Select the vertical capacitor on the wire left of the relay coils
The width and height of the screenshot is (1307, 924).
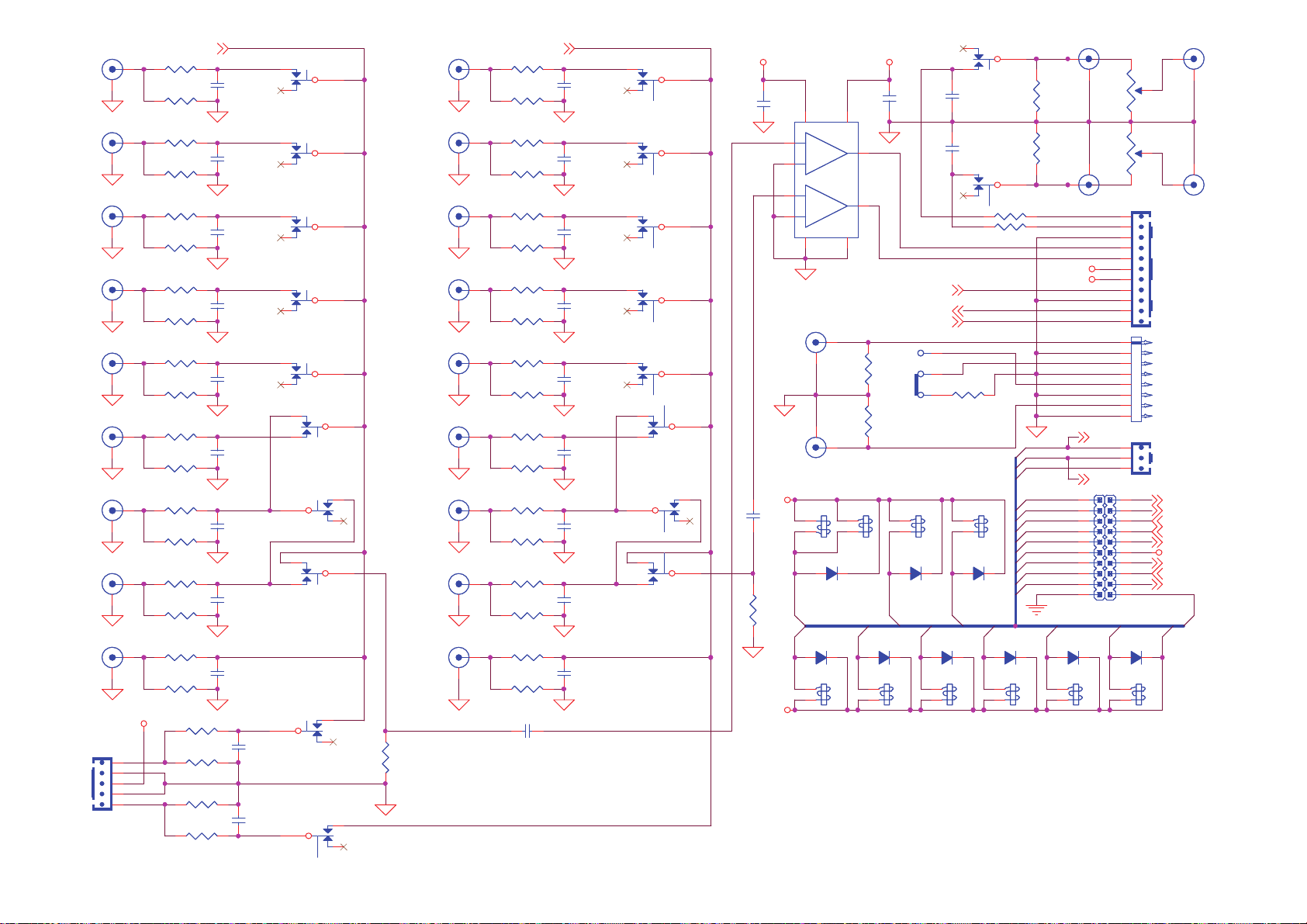coord(752,515)
